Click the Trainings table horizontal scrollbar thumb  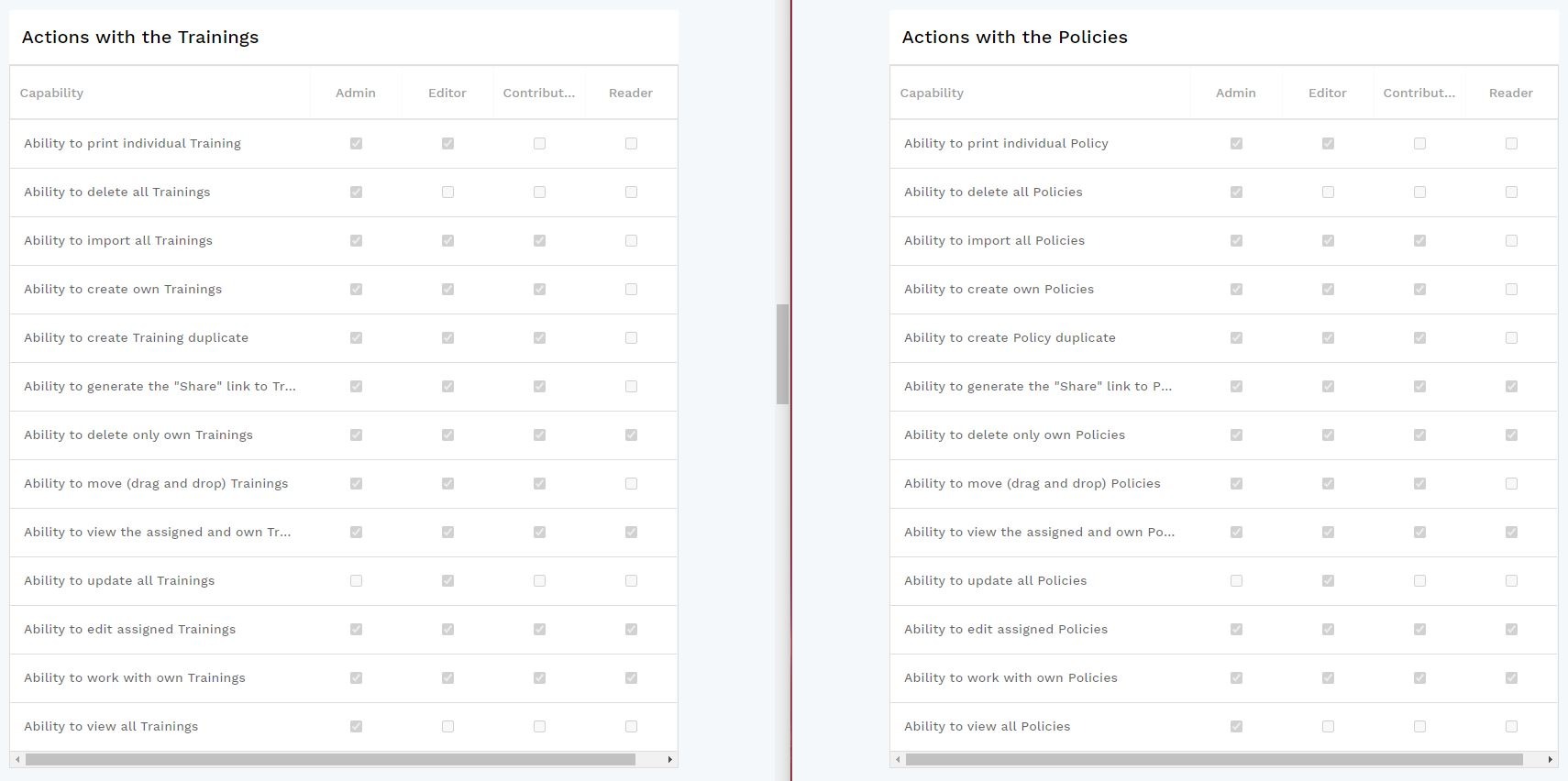coord(330,759)
